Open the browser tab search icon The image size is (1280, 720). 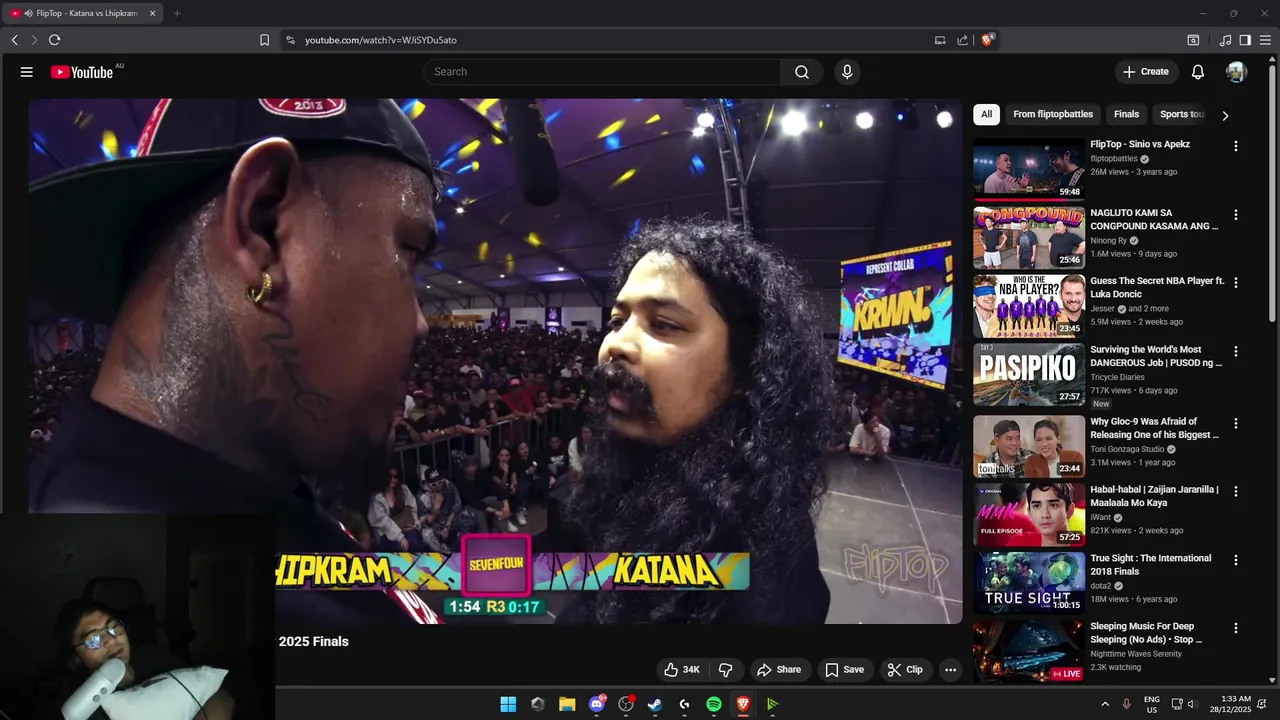pos(1193,40)
